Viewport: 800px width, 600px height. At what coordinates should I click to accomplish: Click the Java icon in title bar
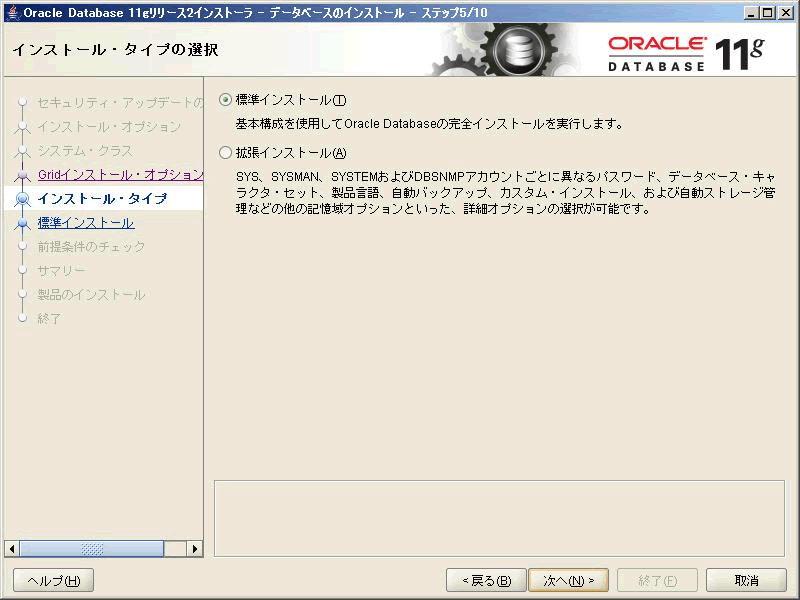(11, 12)
